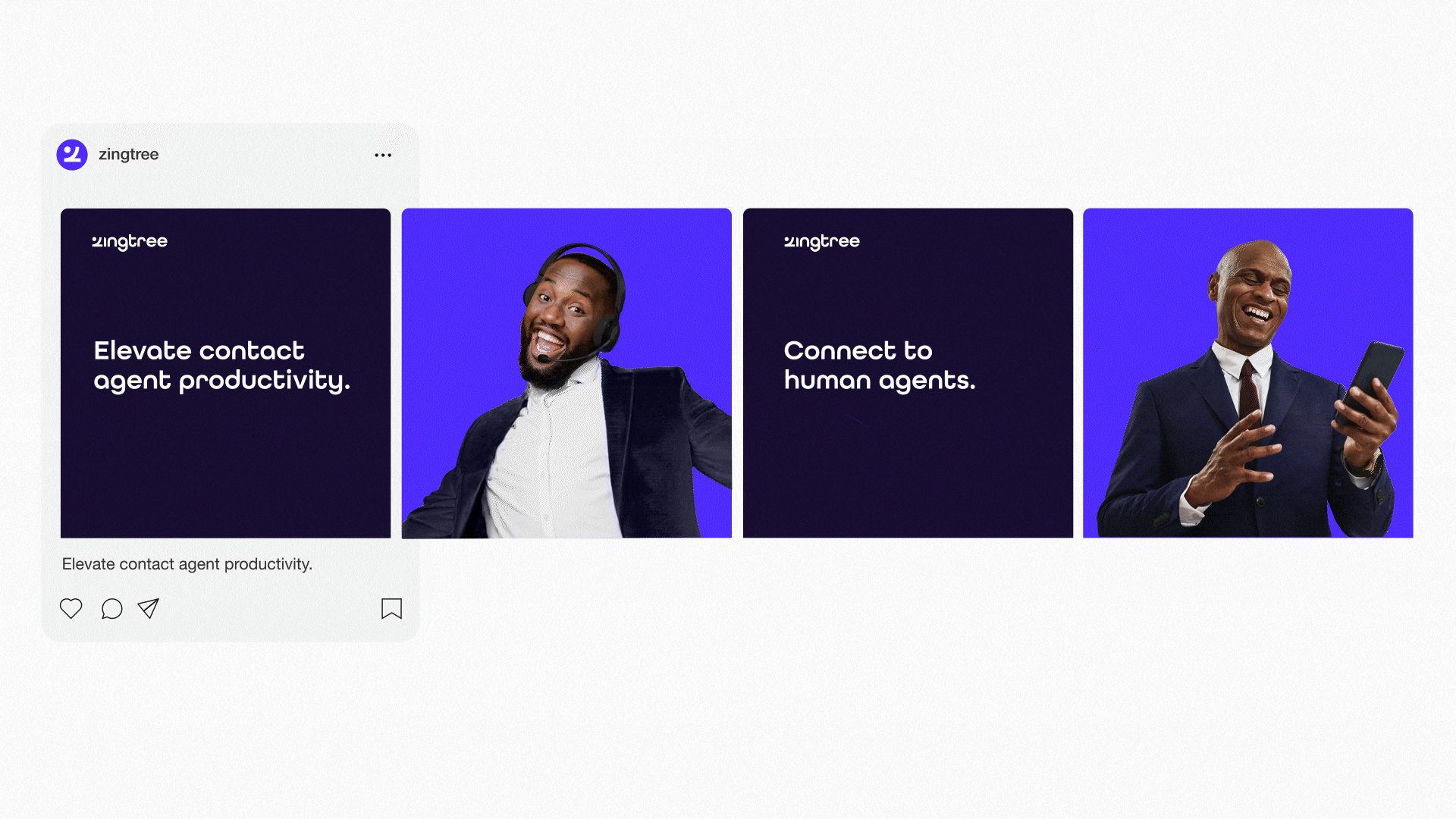
Task: Click the 'Connect to human agents' headline
Action: (880, 366)
